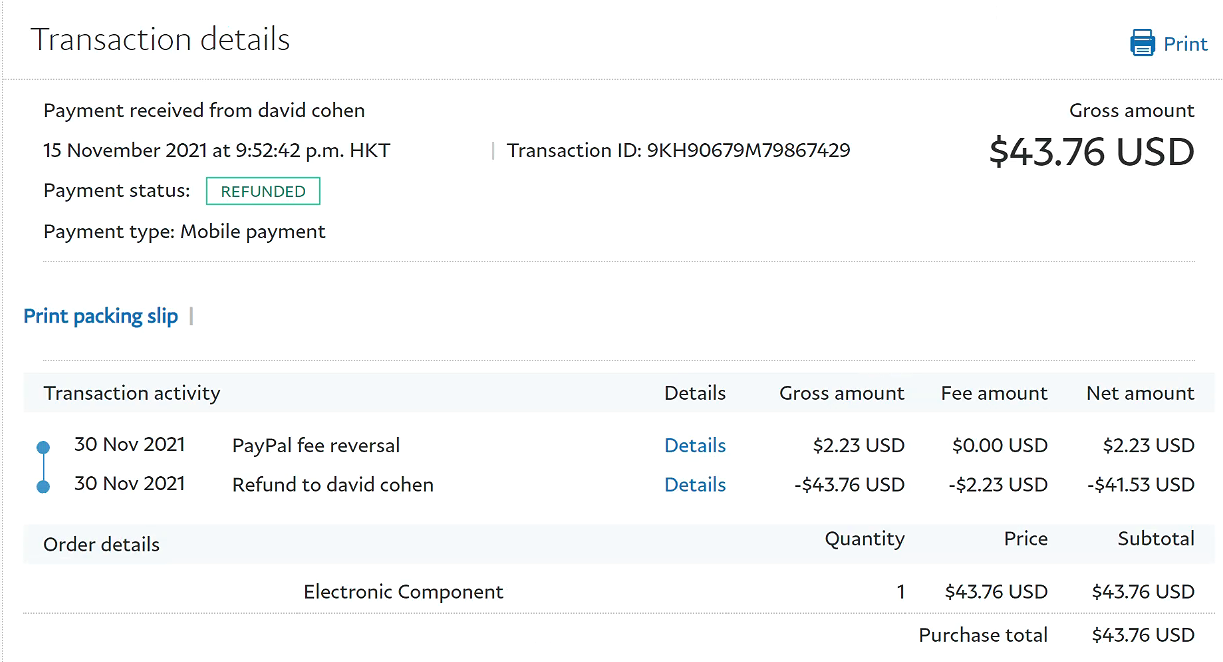The height and width of the screenshot is (662, 1223).
Task: Click the Electronic Component item name
Action: 403,592
